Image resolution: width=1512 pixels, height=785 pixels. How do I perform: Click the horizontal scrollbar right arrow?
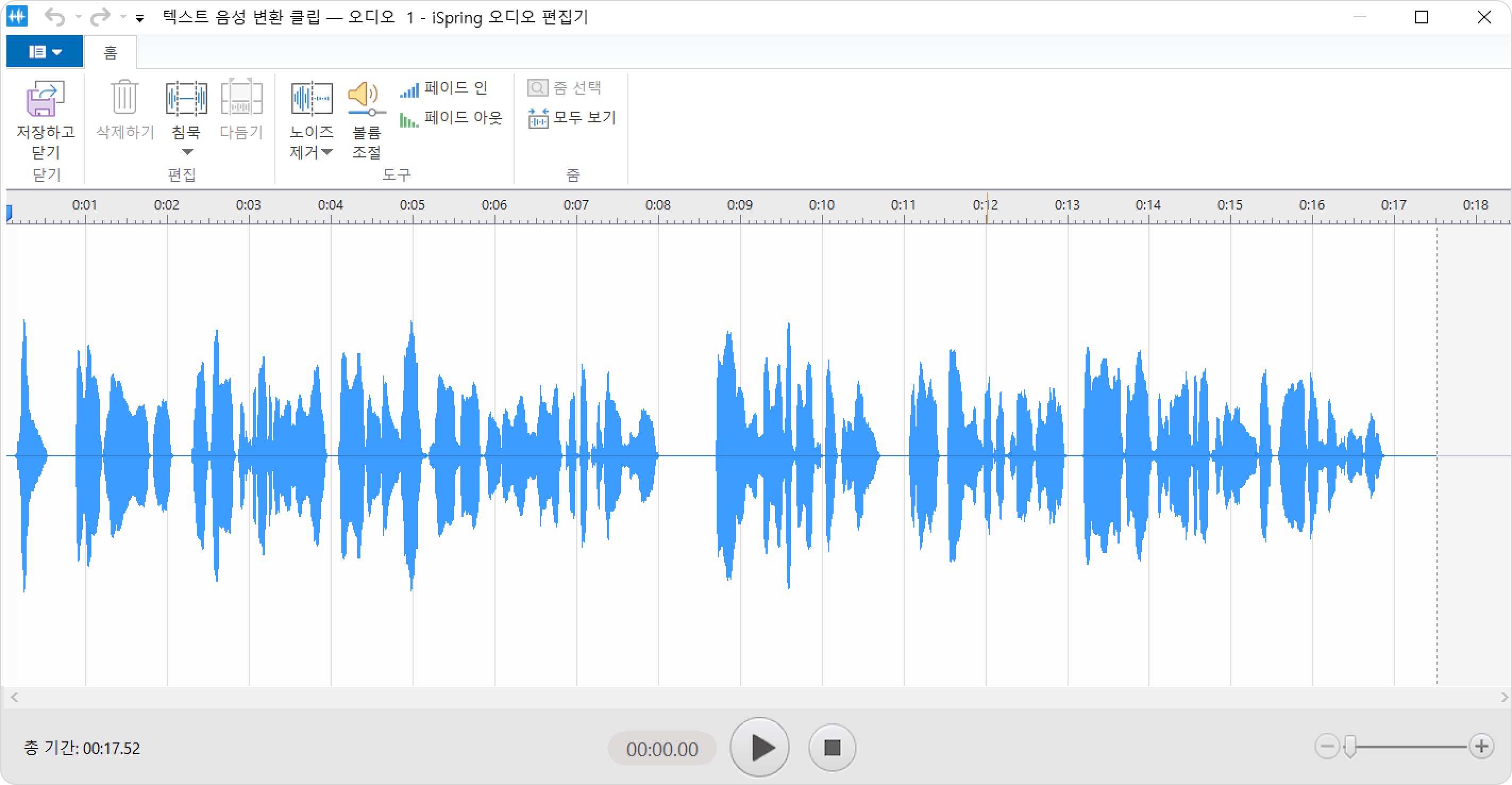coord(1504,697)
